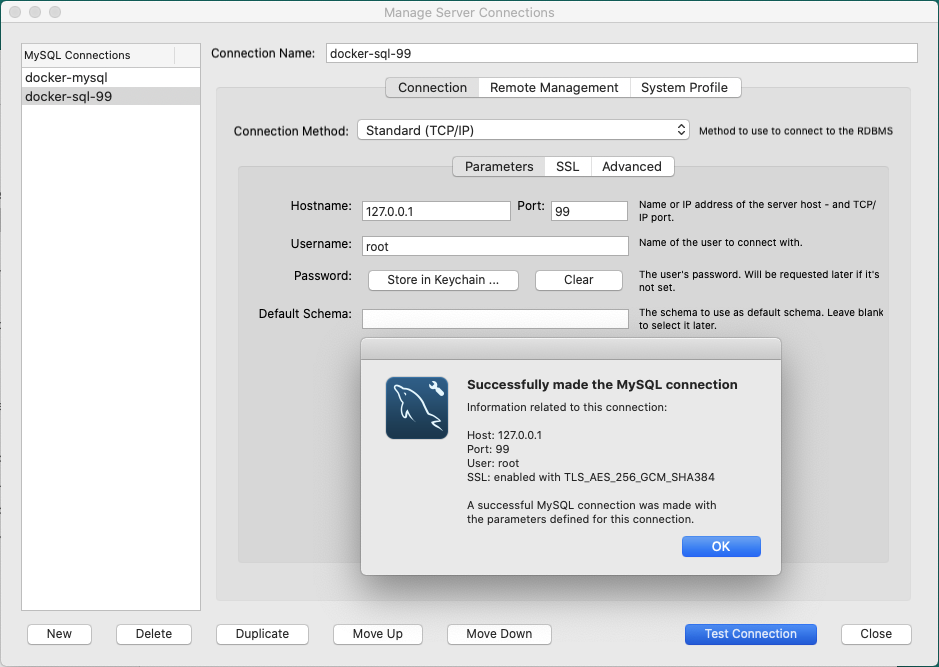
Task: Click the Connection Name field
Action: (x=620, y=54)
